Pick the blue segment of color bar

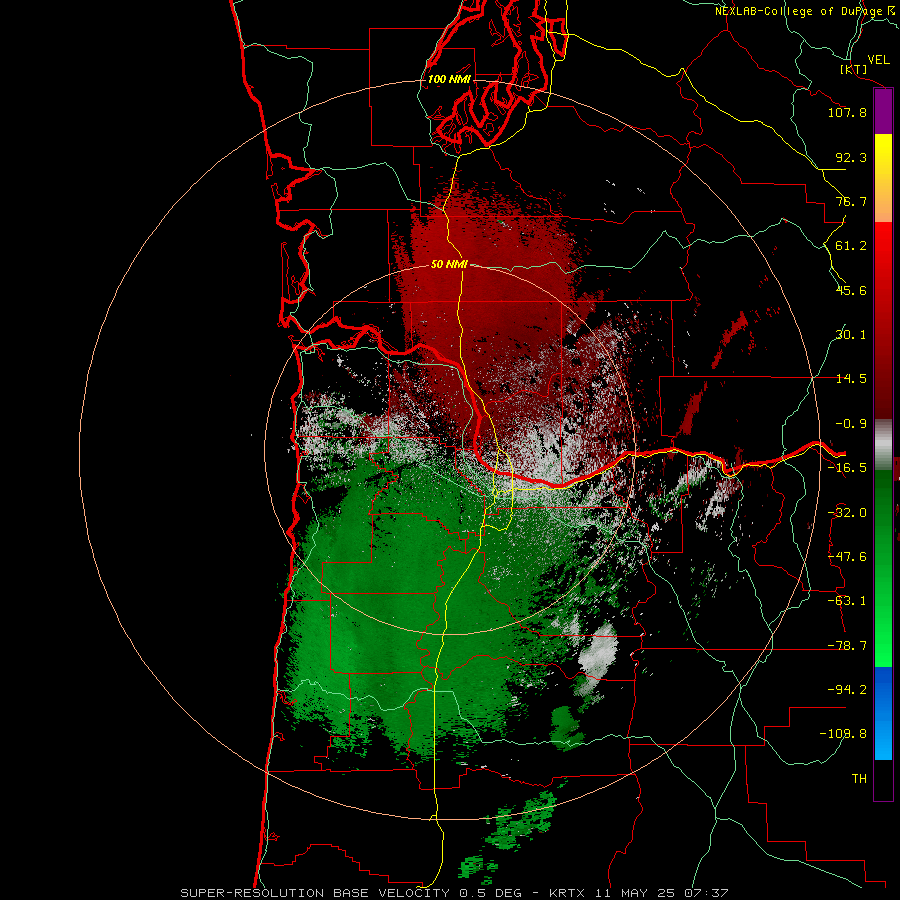[x=883, y=713]
